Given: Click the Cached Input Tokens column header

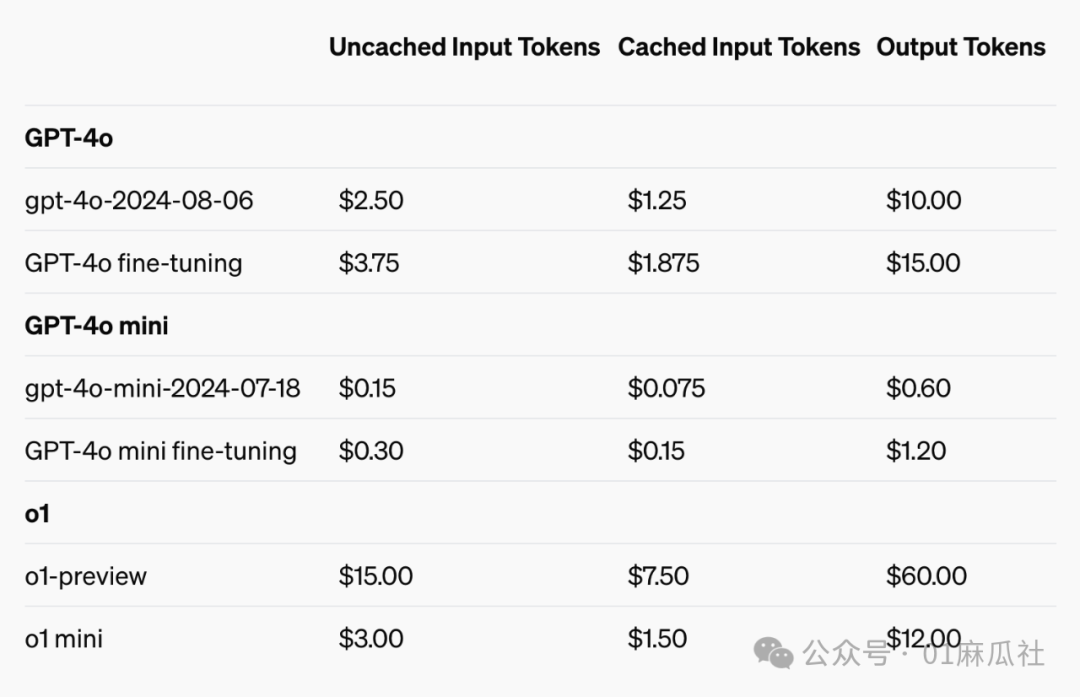Looking at the screenshot, I should click(x=738, y=47).
